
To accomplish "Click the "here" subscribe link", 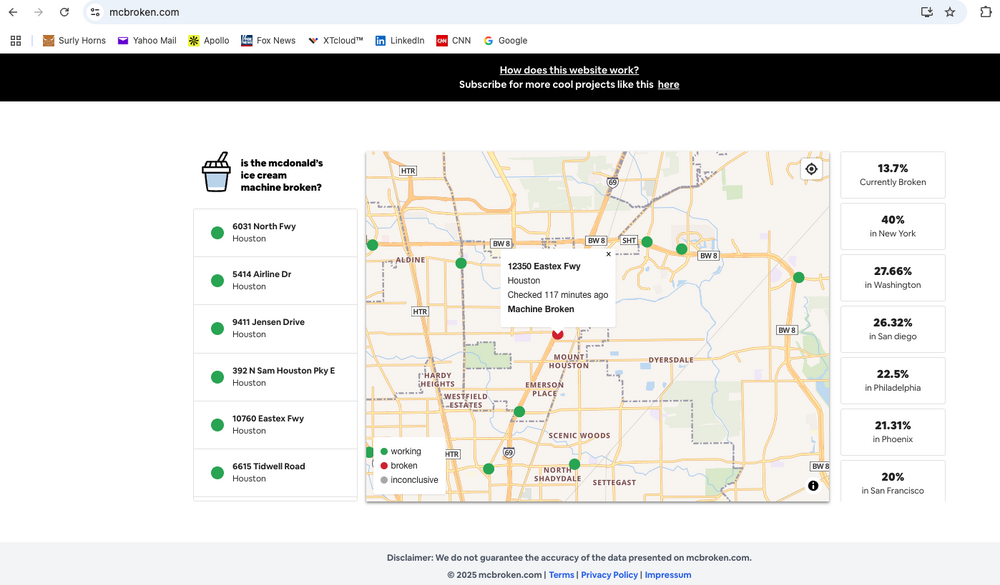I will (668, 85).
